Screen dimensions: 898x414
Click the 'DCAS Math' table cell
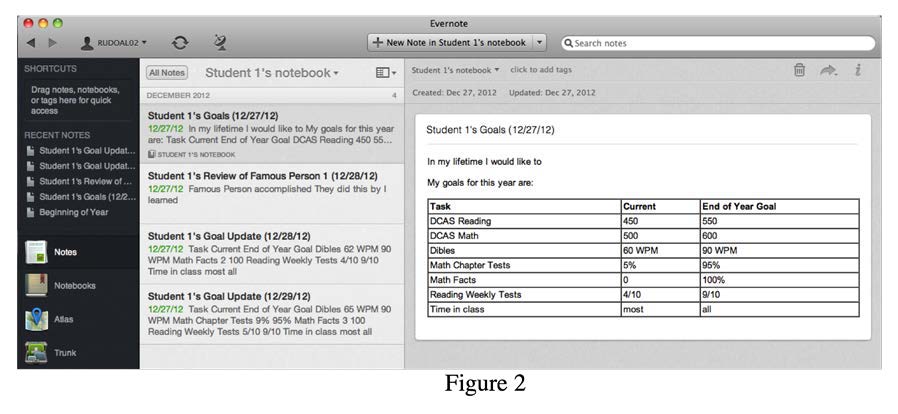point(524,235)
